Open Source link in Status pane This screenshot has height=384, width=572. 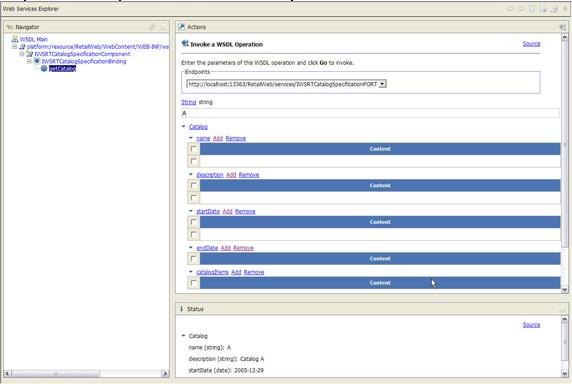click(x=531, y=325)
